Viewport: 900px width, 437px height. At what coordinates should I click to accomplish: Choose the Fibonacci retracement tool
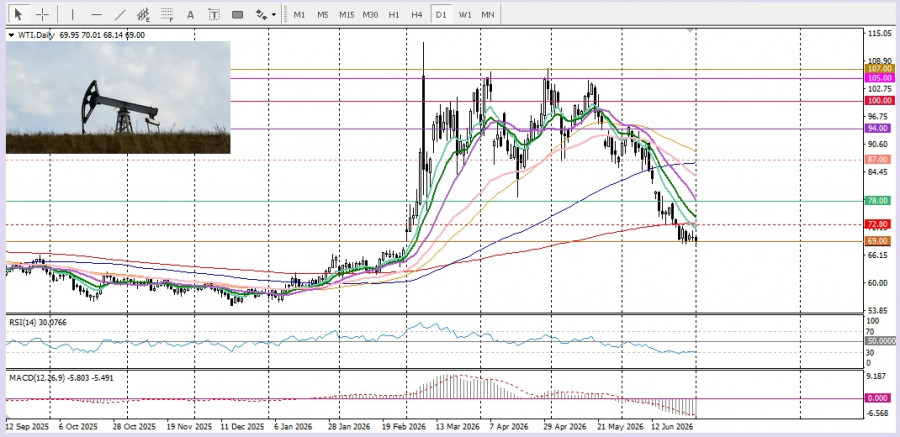tap(167, 14)
